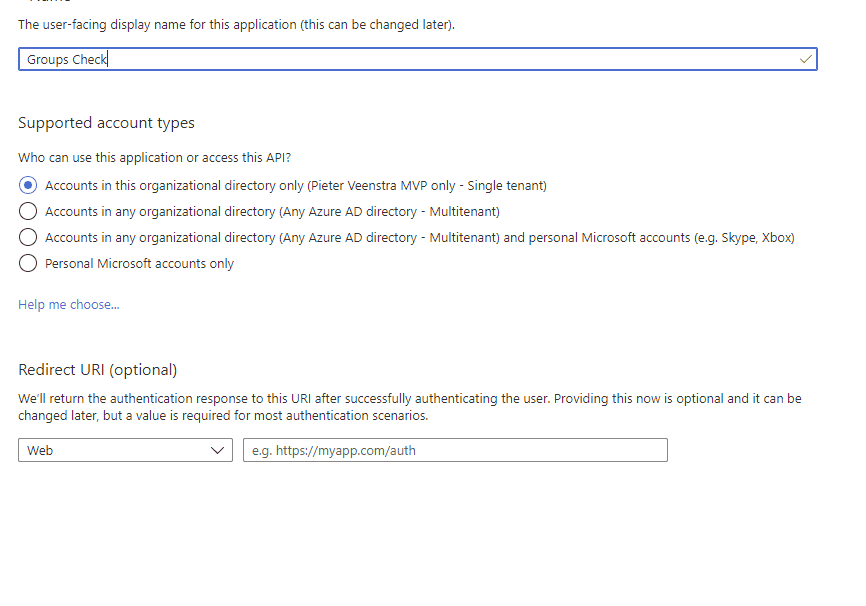
Task: Click the Supported account types heading
Action: coord(106,123)
